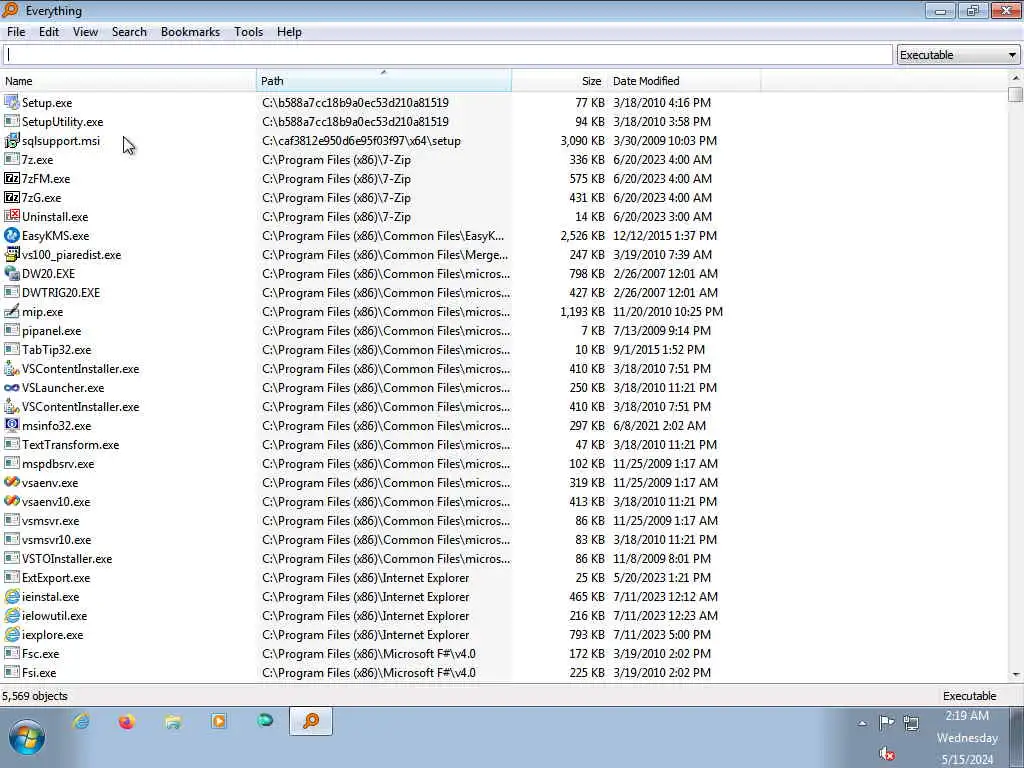Select the vsmsvr.exe file name

click(x=51, y=520)
